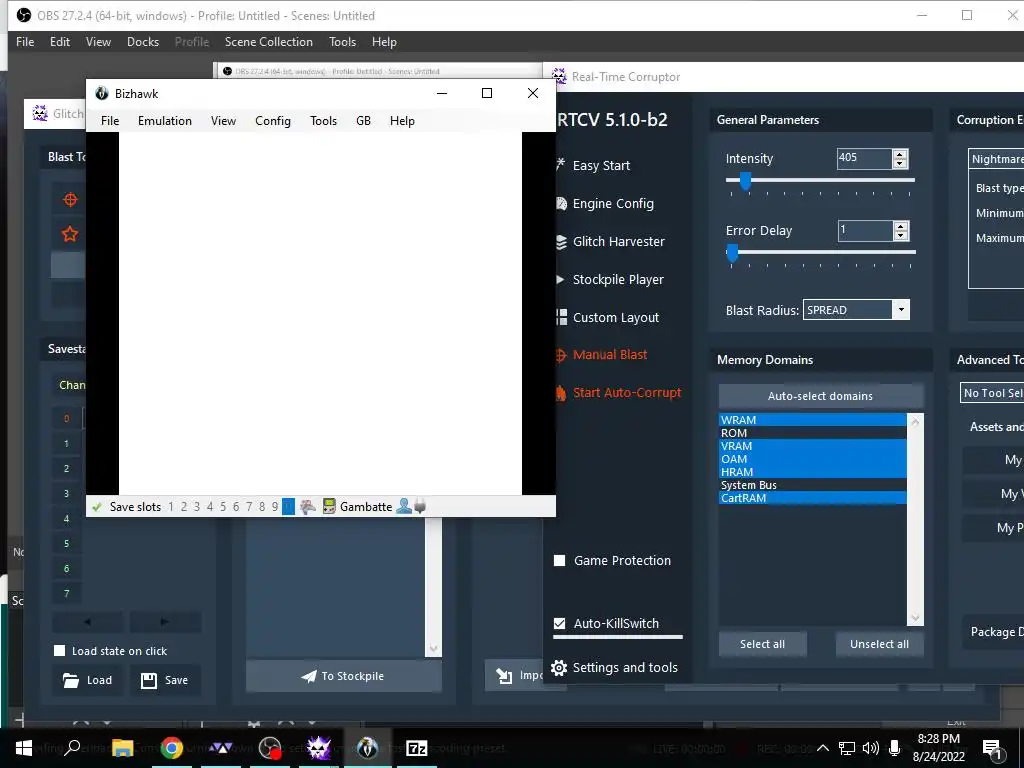Open 7-Zip from the taskbar
This screenshot has width=1024, height=768.
[x=416, y=748]
